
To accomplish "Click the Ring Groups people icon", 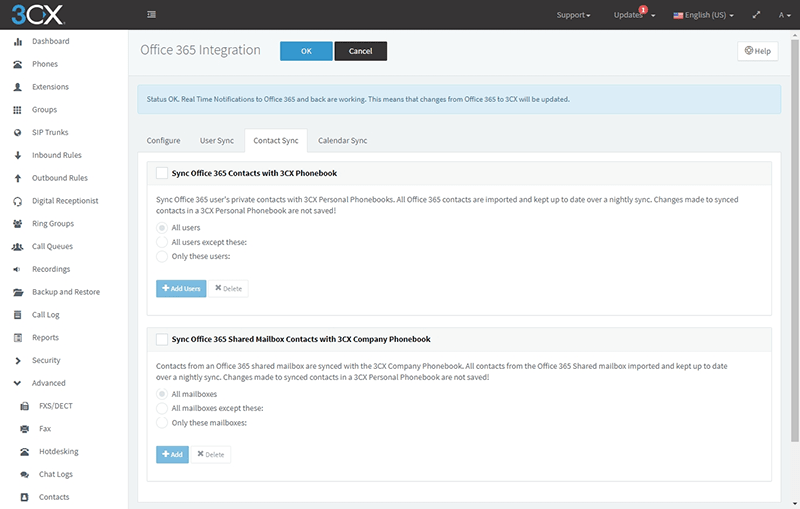I will (18, 223).
